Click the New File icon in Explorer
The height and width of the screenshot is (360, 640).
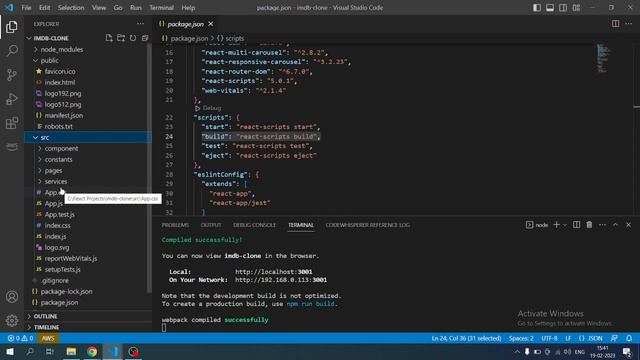point(109,38)
